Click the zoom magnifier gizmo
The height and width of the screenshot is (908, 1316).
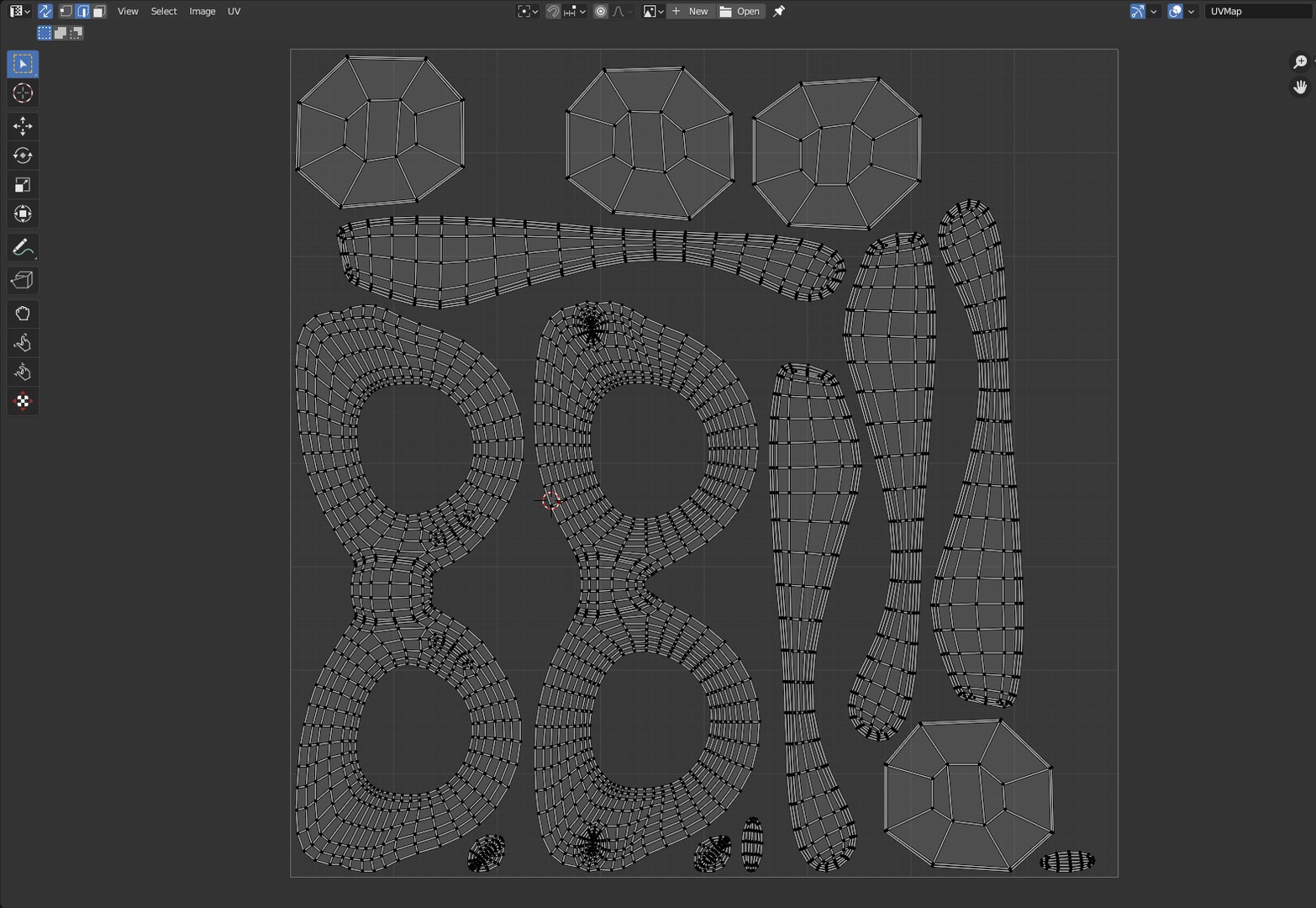pyautogui.click(x=1300, y=62)
